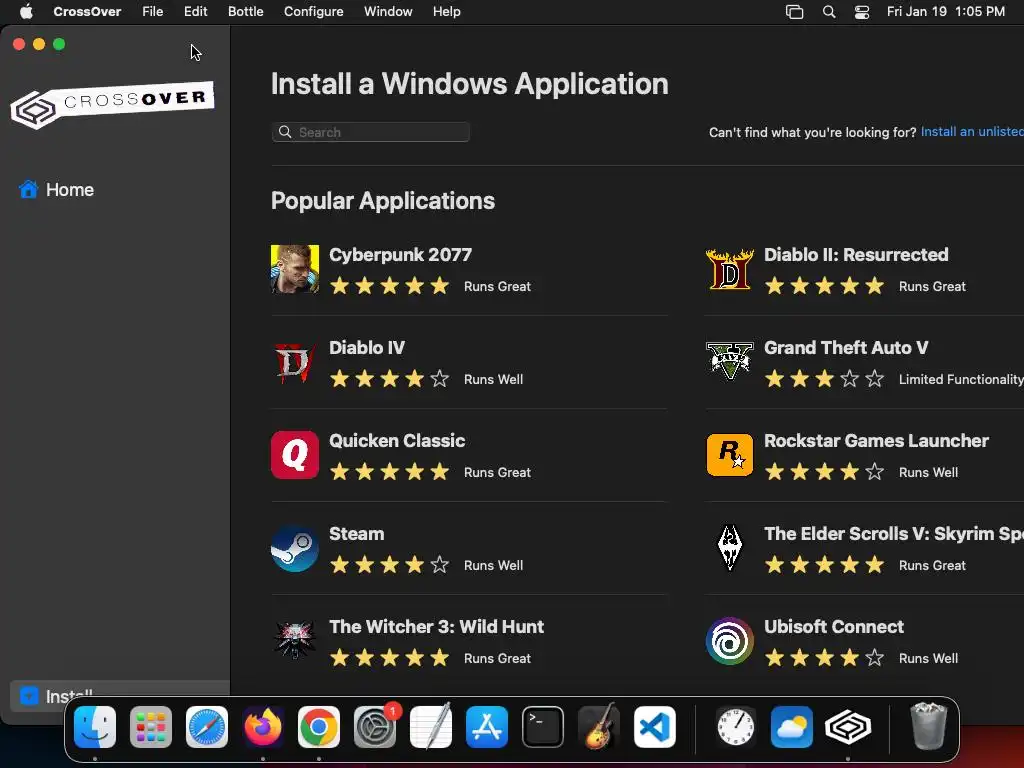
Task: Select Install in the sidebar
Action: click(120, 696)
